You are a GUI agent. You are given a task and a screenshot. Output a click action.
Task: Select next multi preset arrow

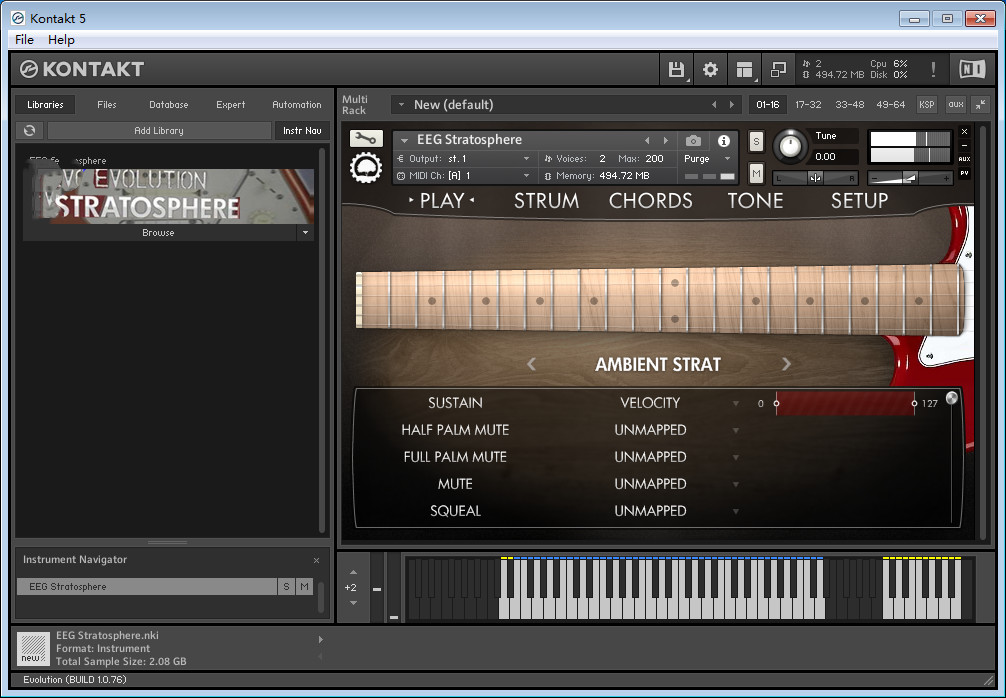732,105
